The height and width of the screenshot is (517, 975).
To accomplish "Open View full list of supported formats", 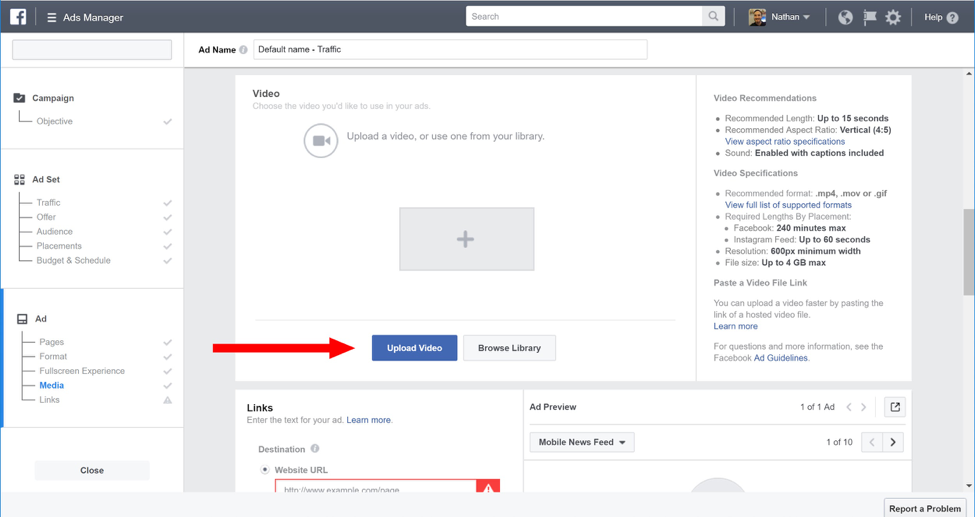I will pyautogui.click(x=788, y=205).
